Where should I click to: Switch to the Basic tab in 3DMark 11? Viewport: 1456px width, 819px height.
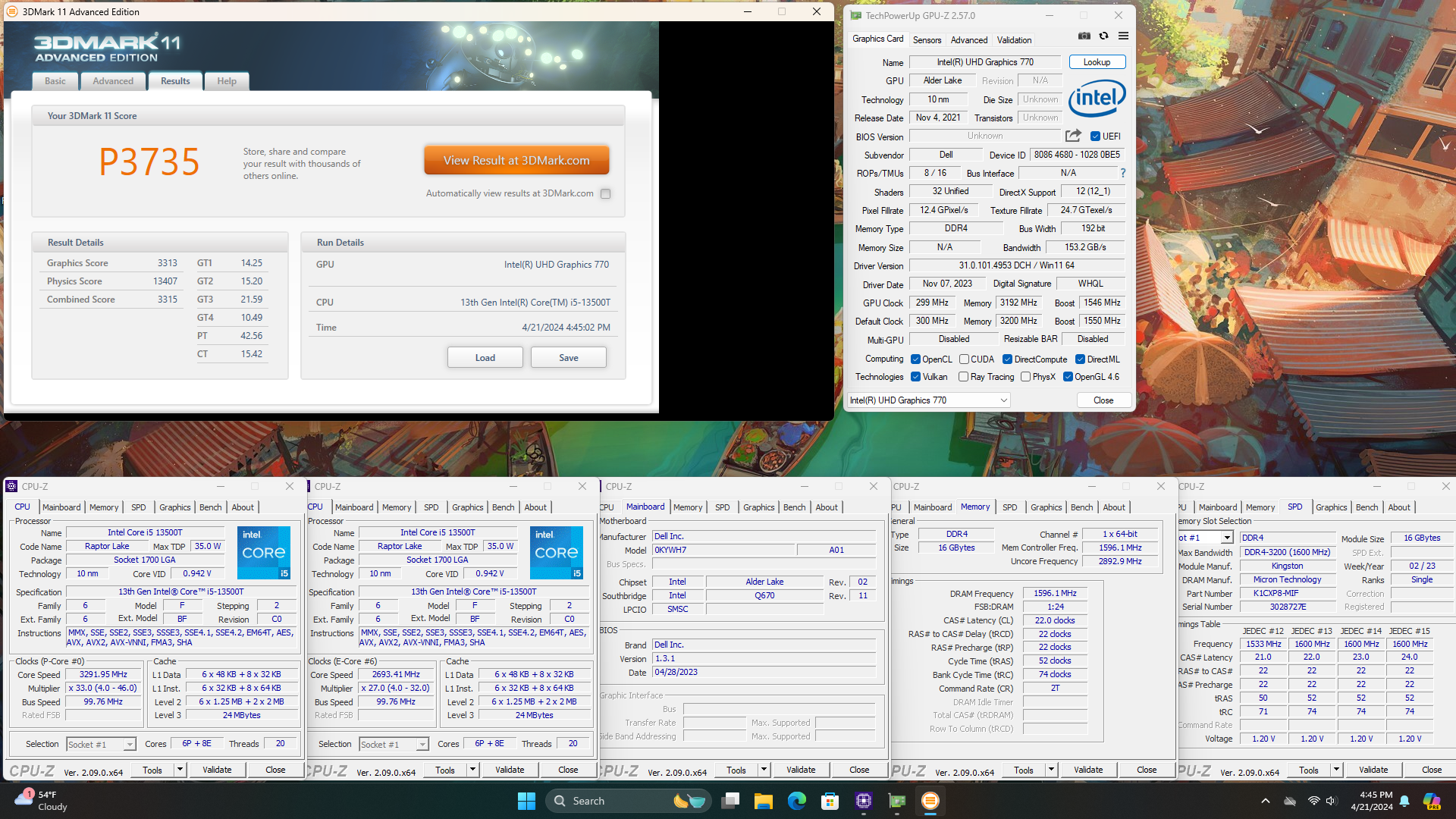[55, 81]
